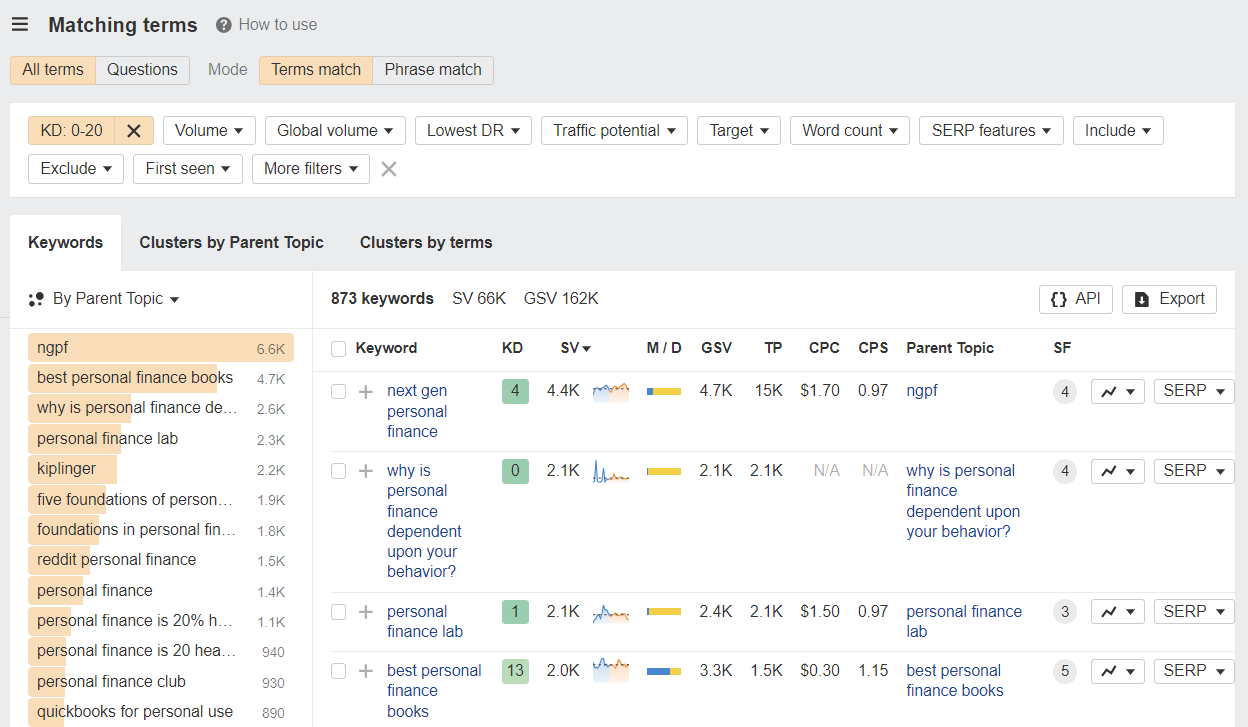Open position history chart for personal finance lab
Viewport: 1248px width, 727px height.
[1117, 611]
